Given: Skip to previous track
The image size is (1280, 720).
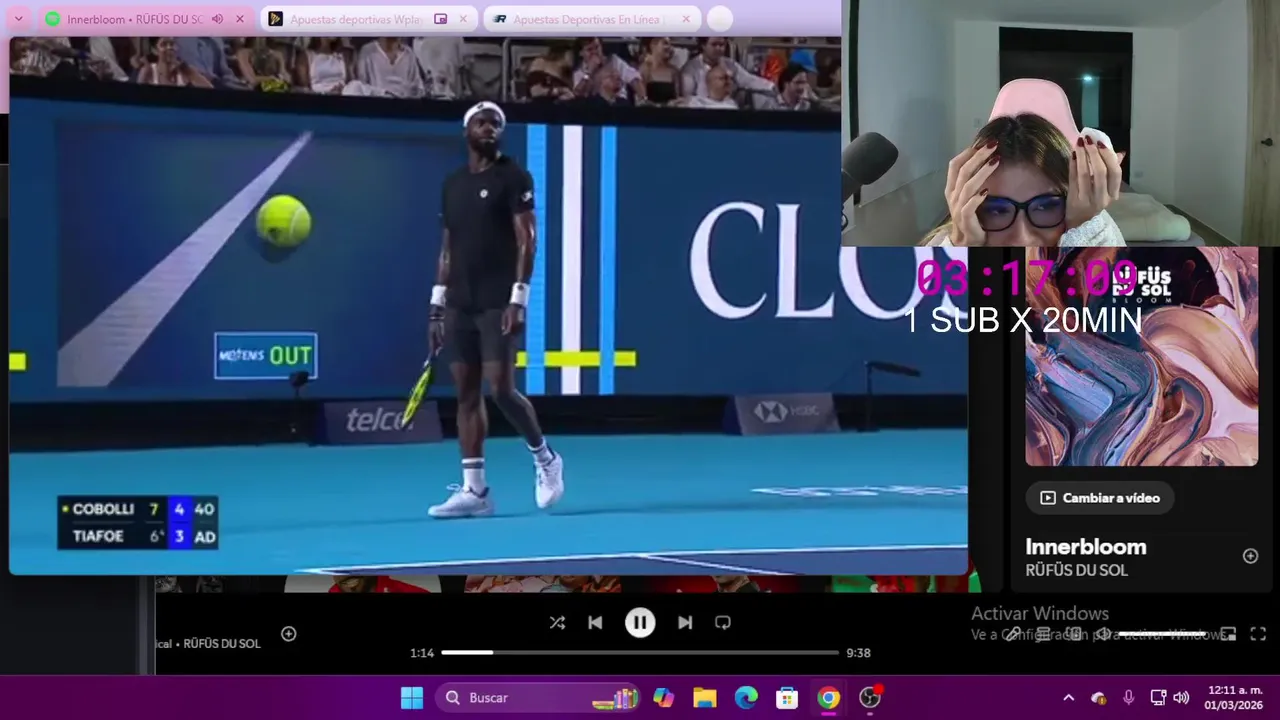Looking at the screenshot, I should tap(595, 623).
